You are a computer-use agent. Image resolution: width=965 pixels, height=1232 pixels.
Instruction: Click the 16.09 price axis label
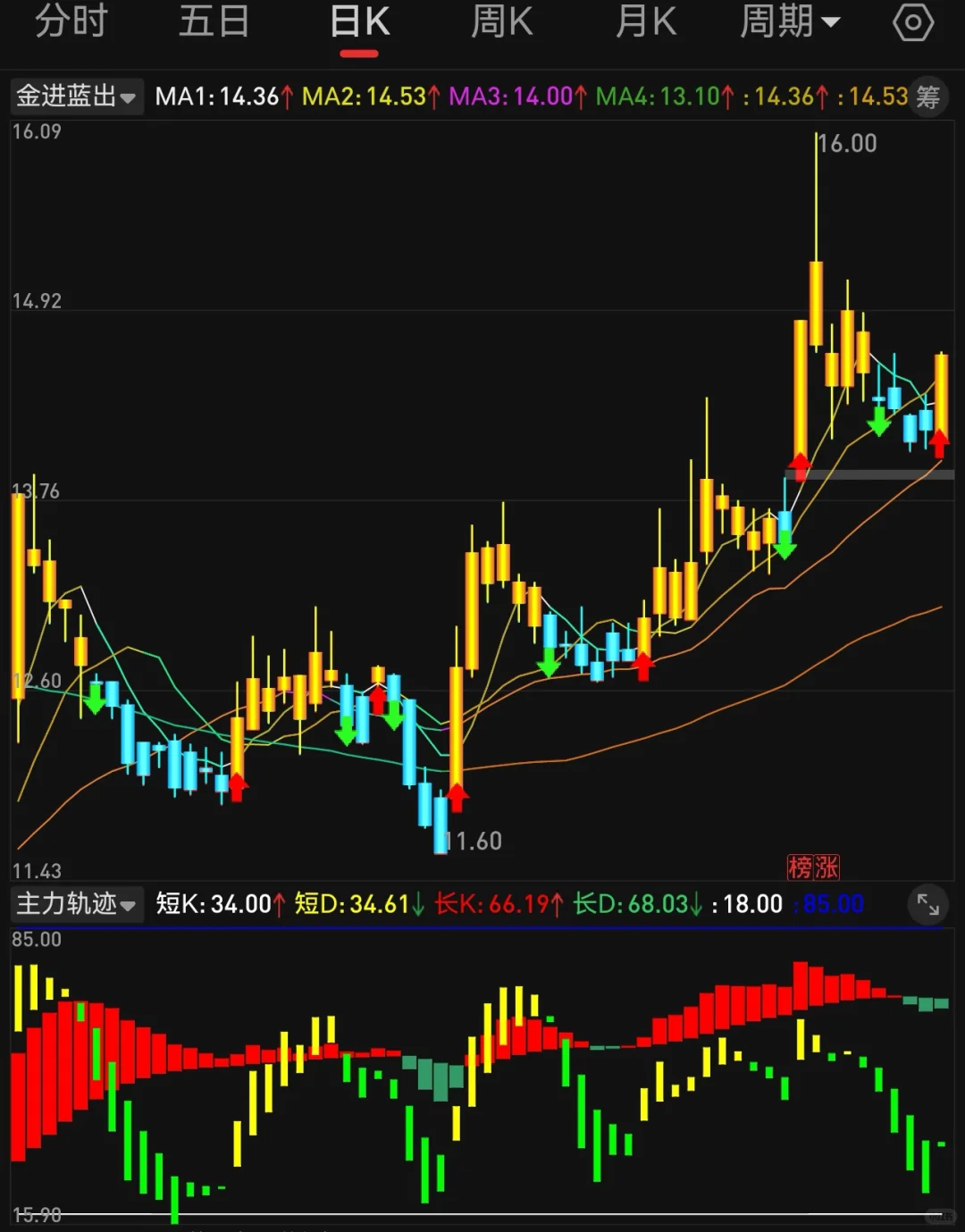(37, 131)
